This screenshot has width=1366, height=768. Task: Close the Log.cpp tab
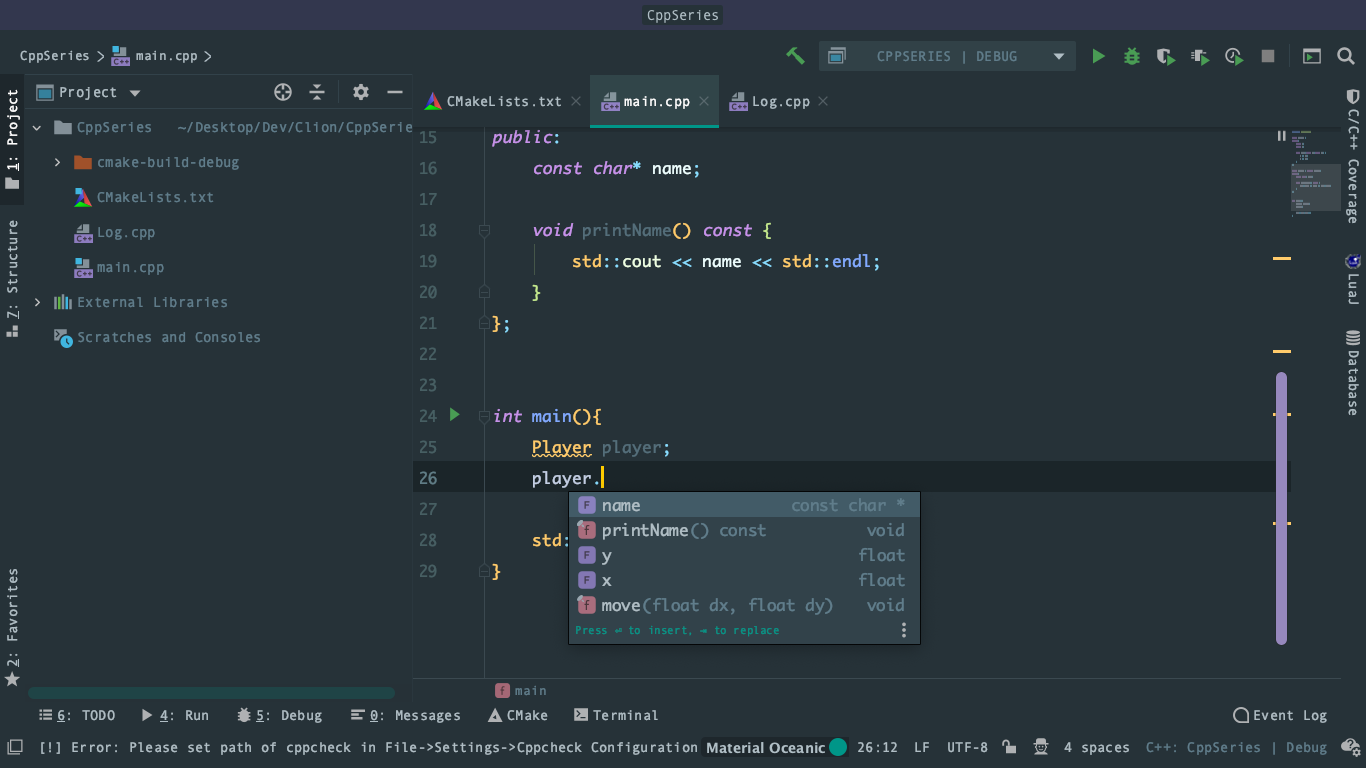[x=823, y=101]
